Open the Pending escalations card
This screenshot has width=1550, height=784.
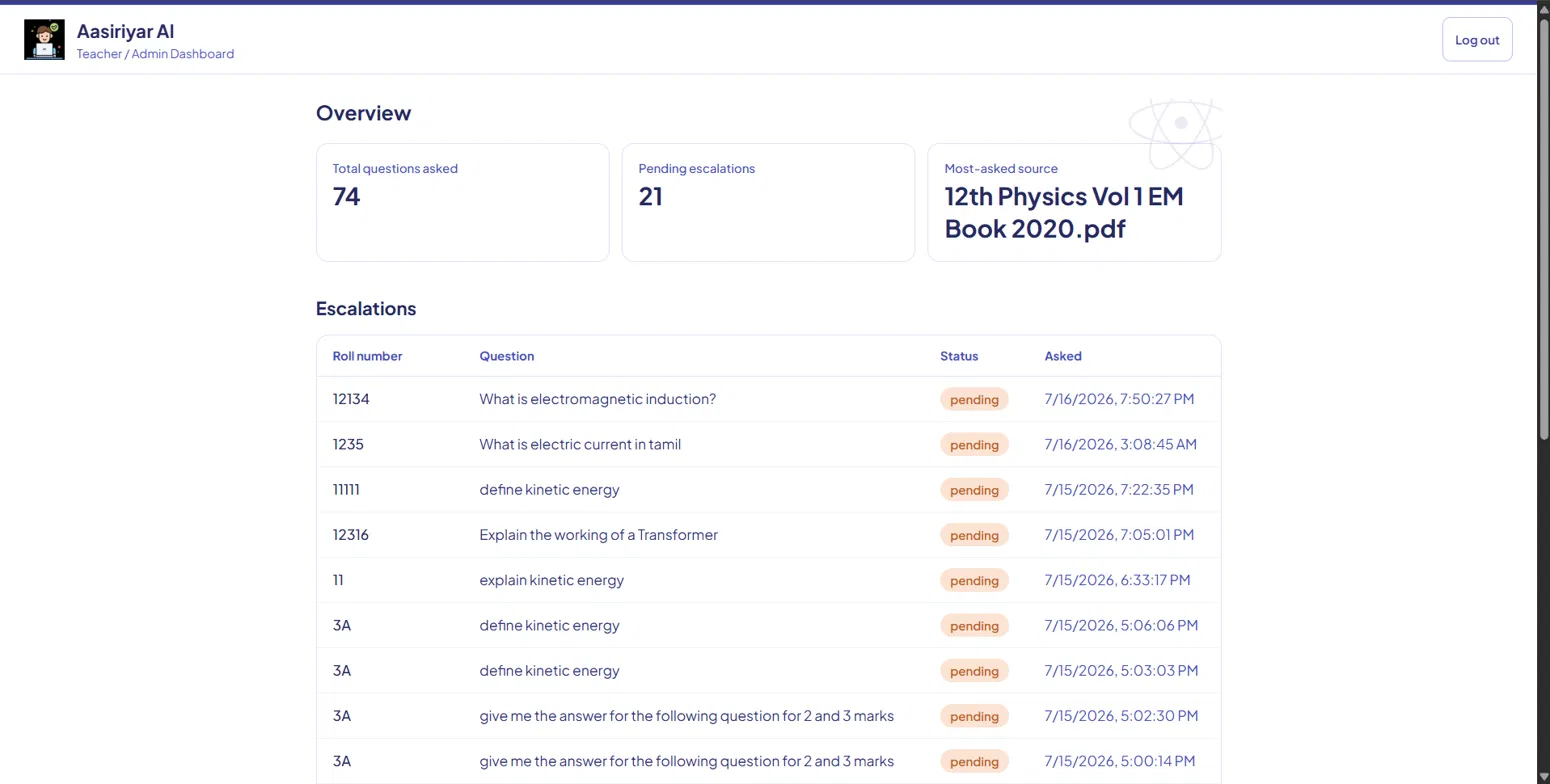coord(768,203)
